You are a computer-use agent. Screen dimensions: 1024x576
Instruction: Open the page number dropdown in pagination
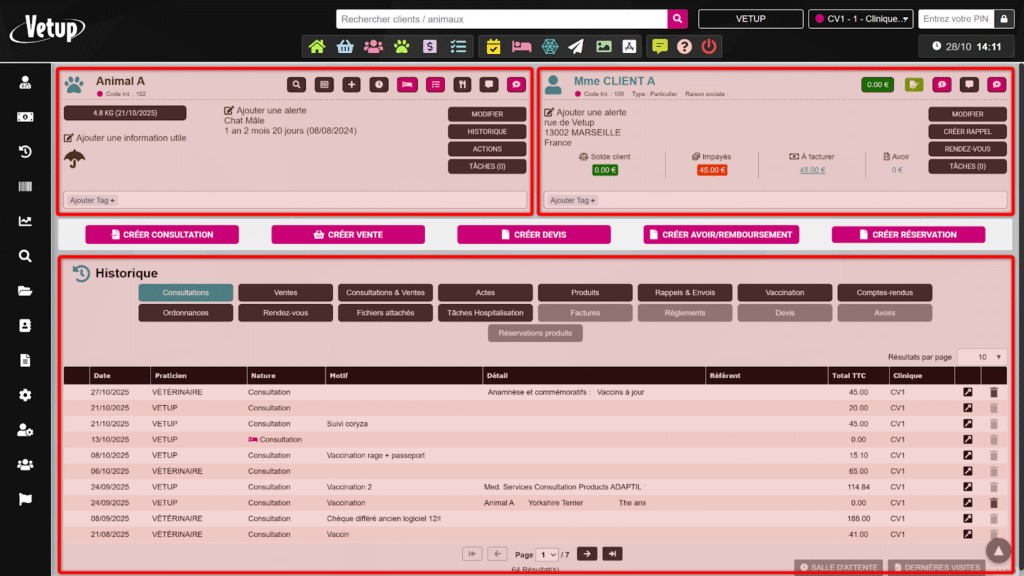(x=547, y=554)
